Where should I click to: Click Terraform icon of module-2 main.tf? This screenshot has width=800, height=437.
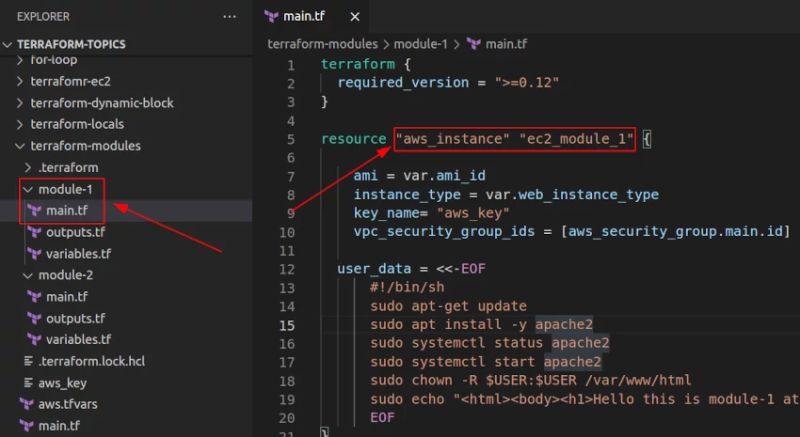pyautogui.click(x=34, y=297)
